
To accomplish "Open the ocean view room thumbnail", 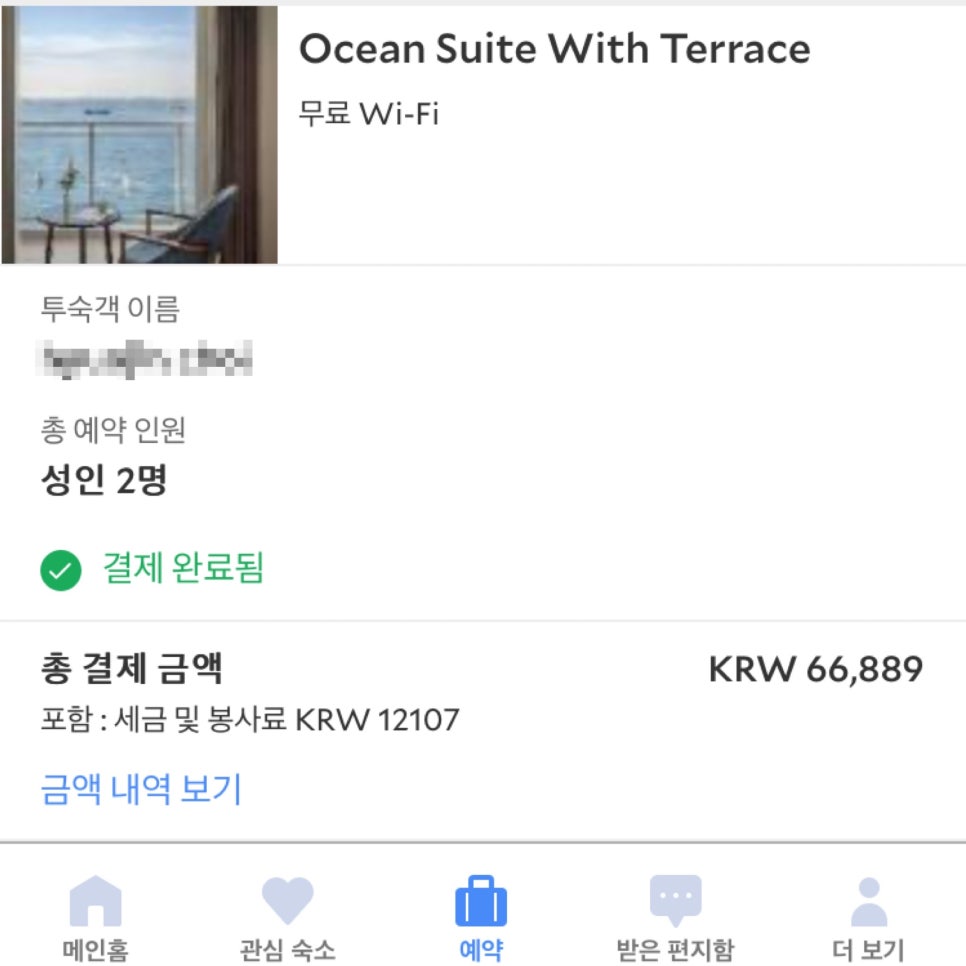I will [x=139, y=135].
